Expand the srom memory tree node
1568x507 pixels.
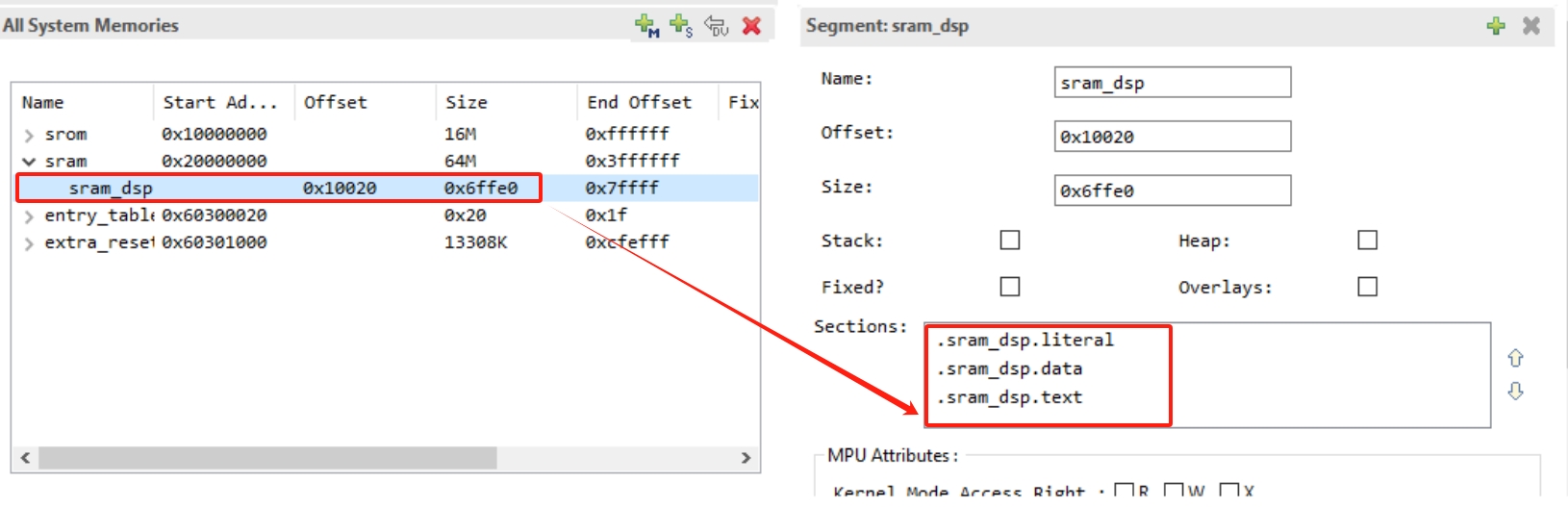(29, 135)
